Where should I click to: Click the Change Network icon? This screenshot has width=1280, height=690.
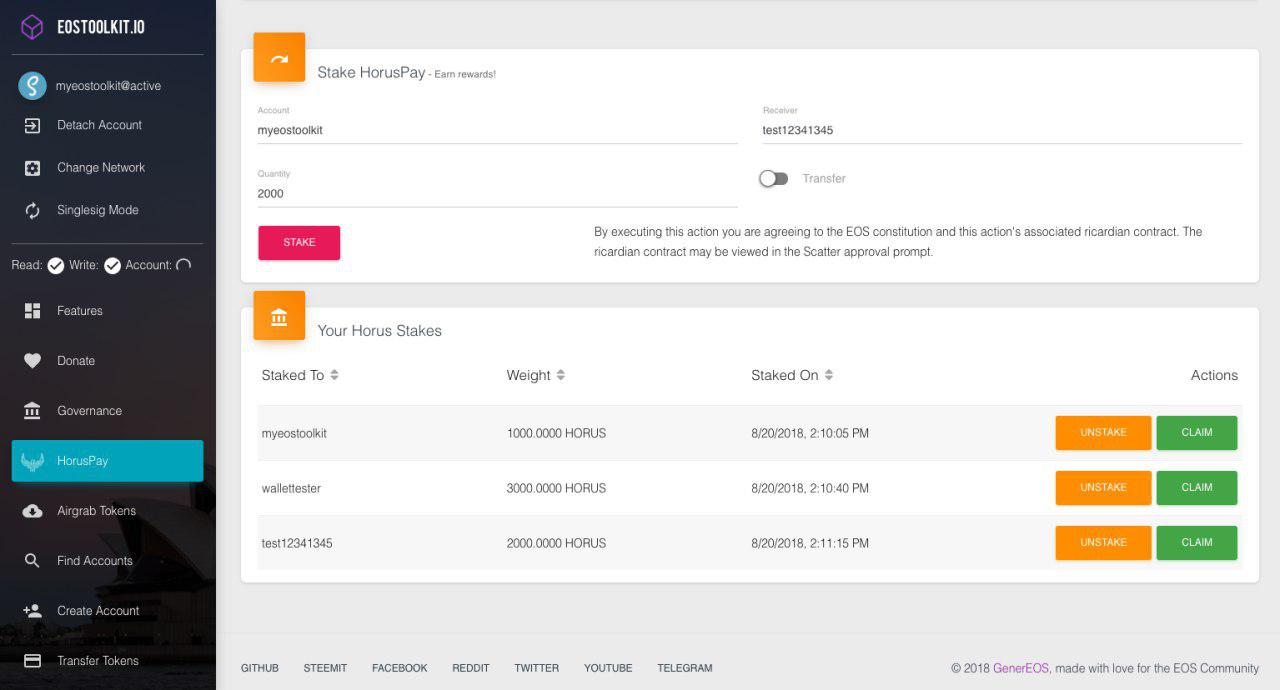point(33,166)
